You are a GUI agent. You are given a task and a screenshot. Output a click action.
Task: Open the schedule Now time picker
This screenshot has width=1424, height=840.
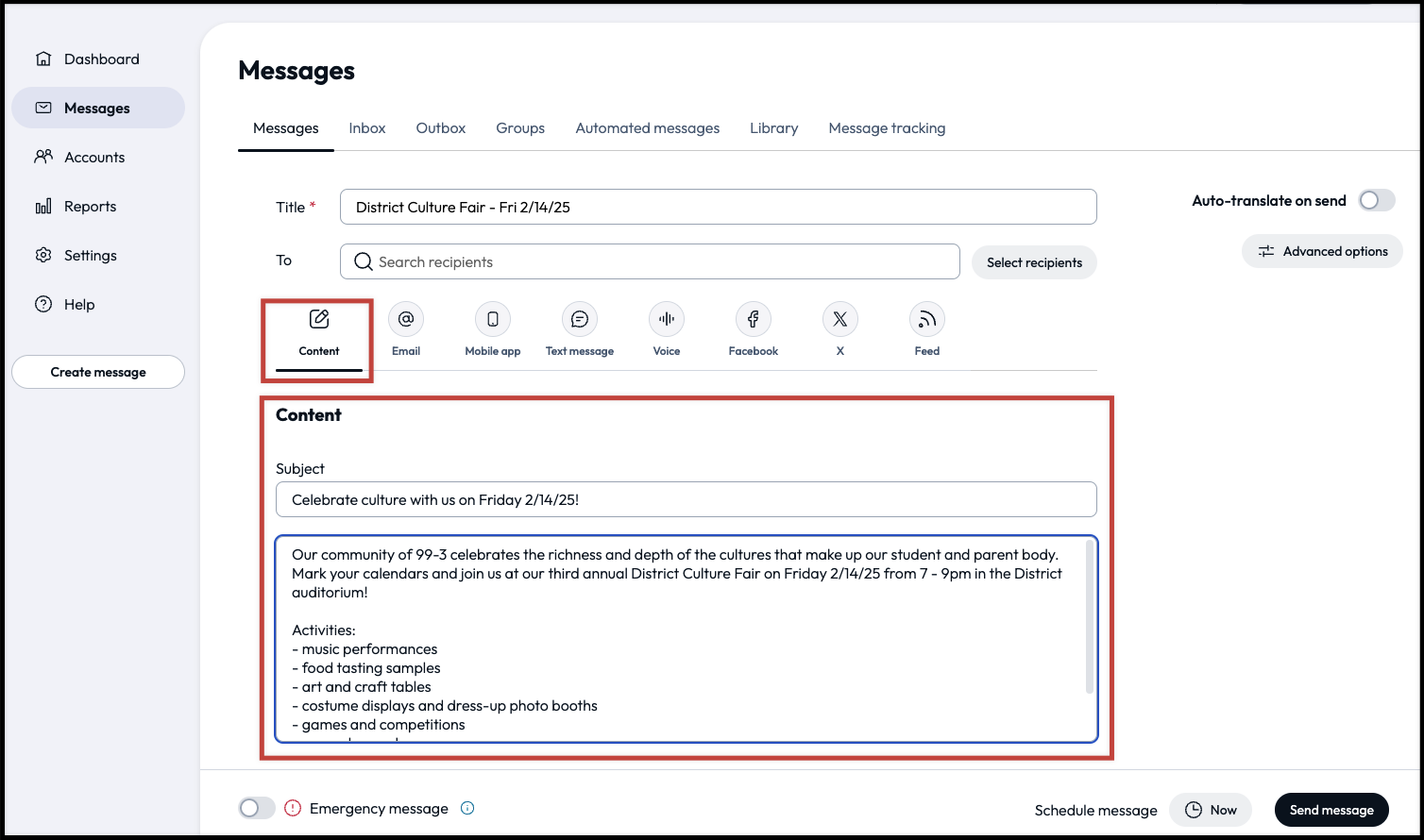point(1210,810)
